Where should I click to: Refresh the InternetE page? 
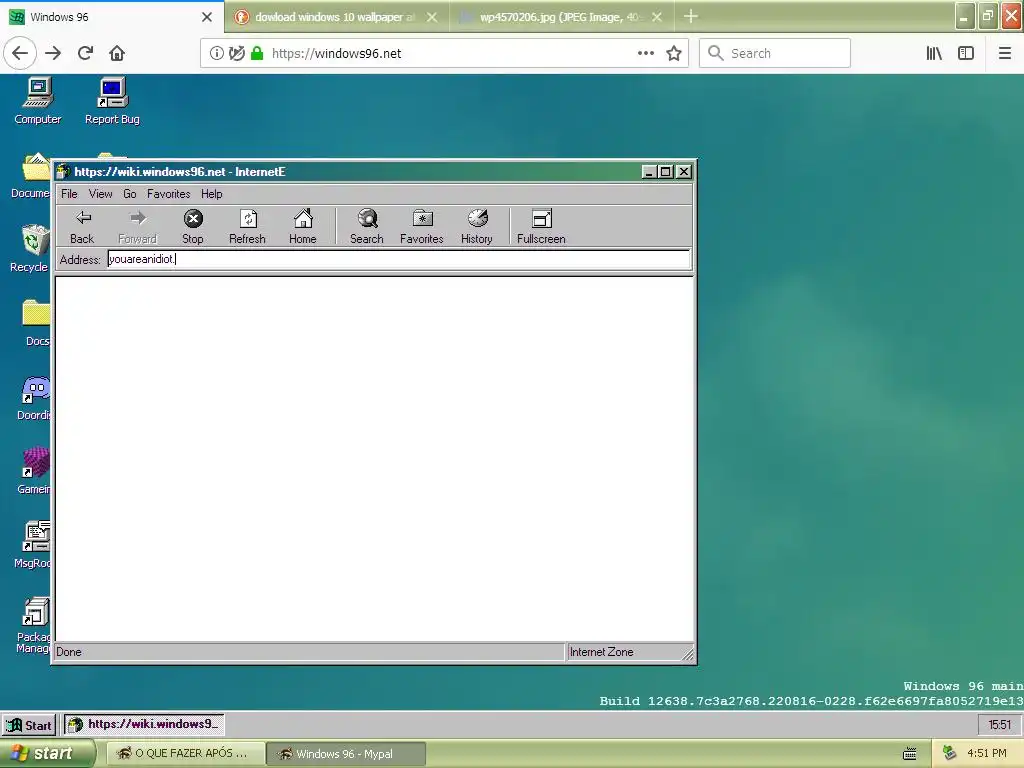[248, 227]
